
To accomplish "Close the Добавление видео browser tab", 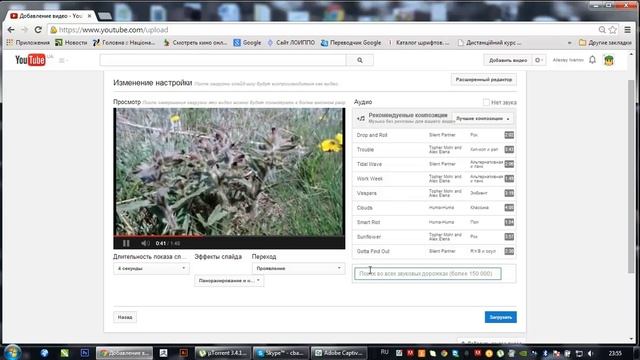I will [89, 16].
